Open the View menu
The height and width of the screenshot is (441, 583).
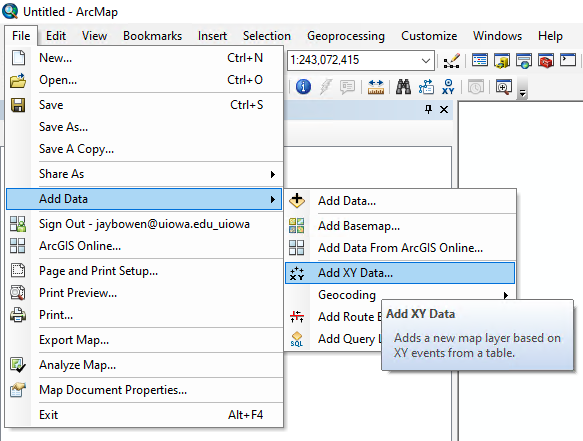tap(94, 36)
